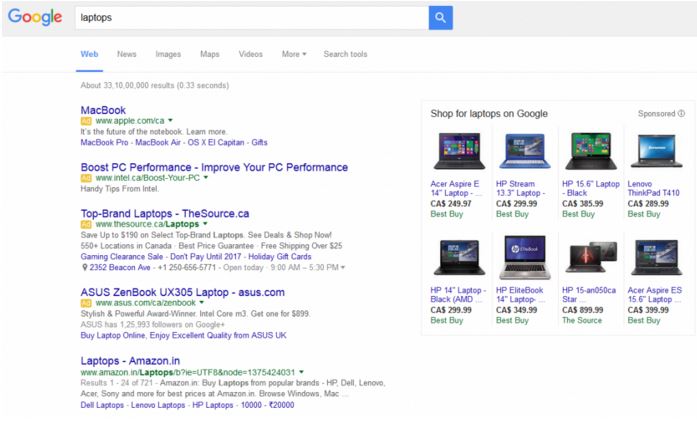The image size is (697, 421).
Task: Follow the 10000 - ₹20000 price sitelink
Action: 267,405
